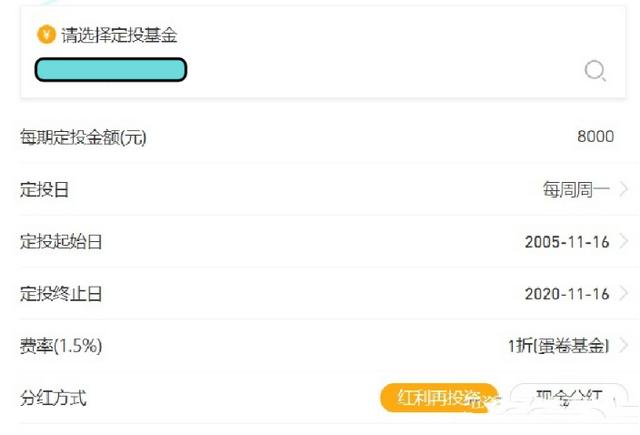This screenshot has width=640, height=435.
Task: Click the 定投日 row label
Action: (44, 190)
